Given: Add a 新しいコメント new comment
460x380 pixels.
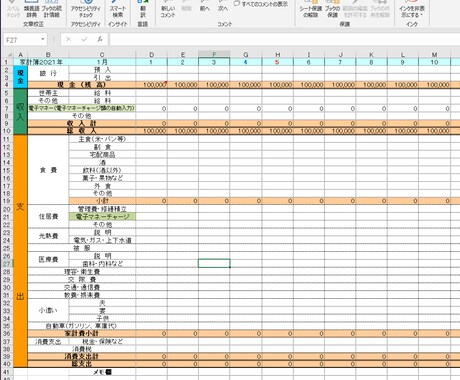Looking at the screenshot, I should [x=168, y=9].
